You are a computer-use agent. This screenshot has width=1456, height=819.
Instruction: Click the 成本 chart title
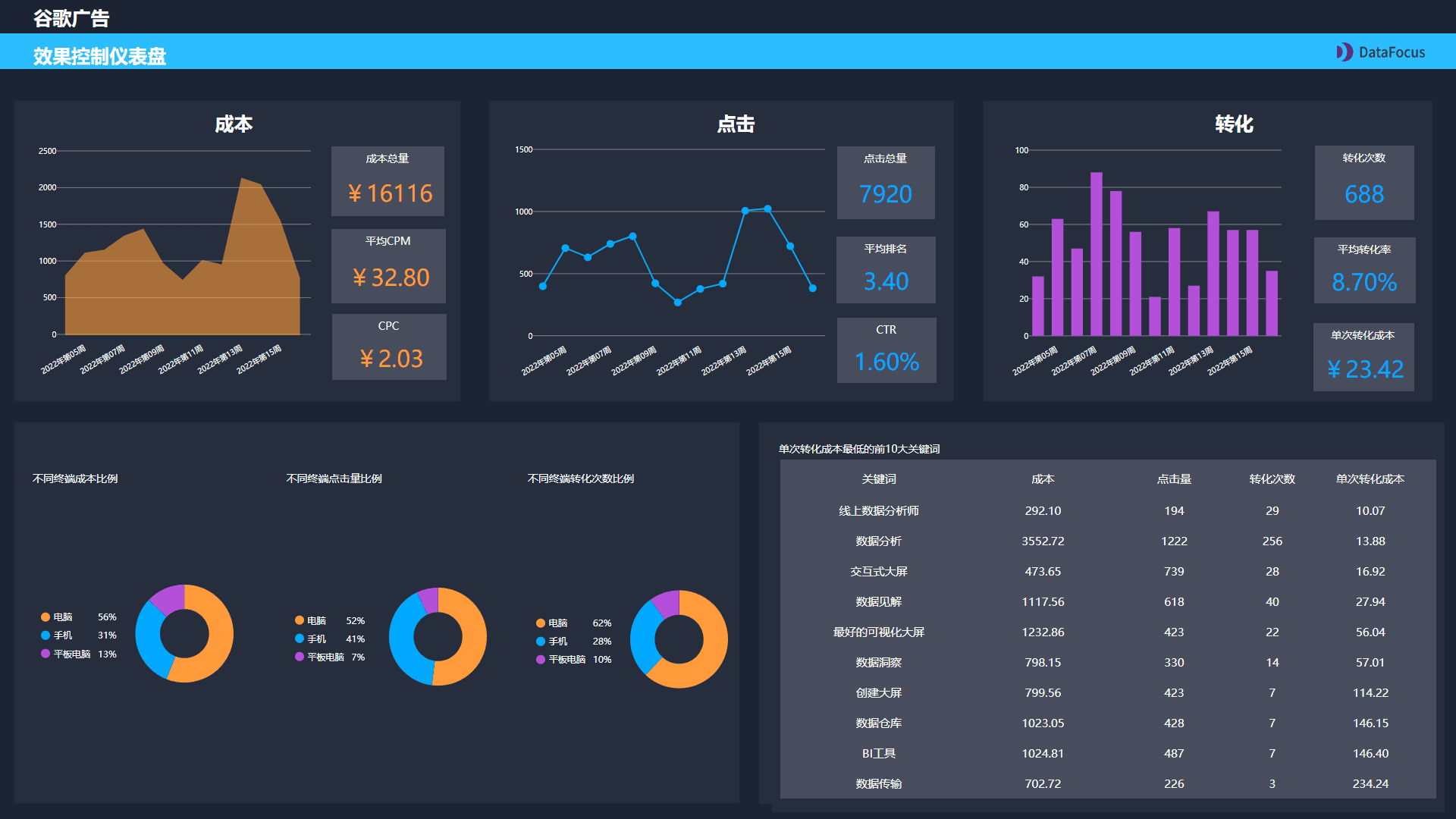pos(234,124)
